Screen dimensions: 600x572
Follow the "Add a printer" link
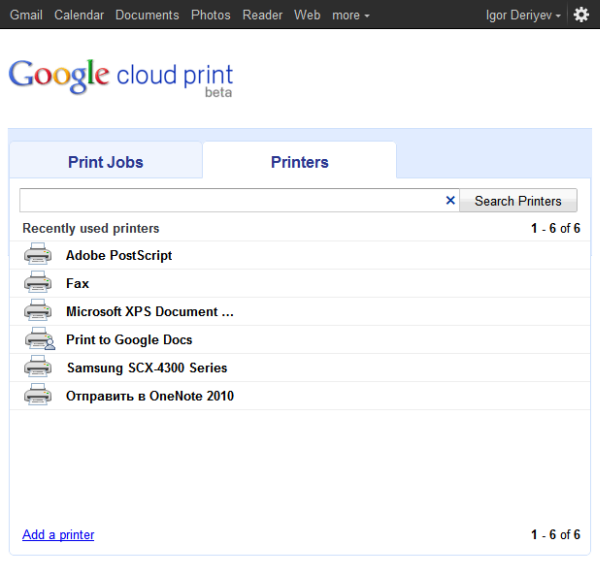coord(58,535)
